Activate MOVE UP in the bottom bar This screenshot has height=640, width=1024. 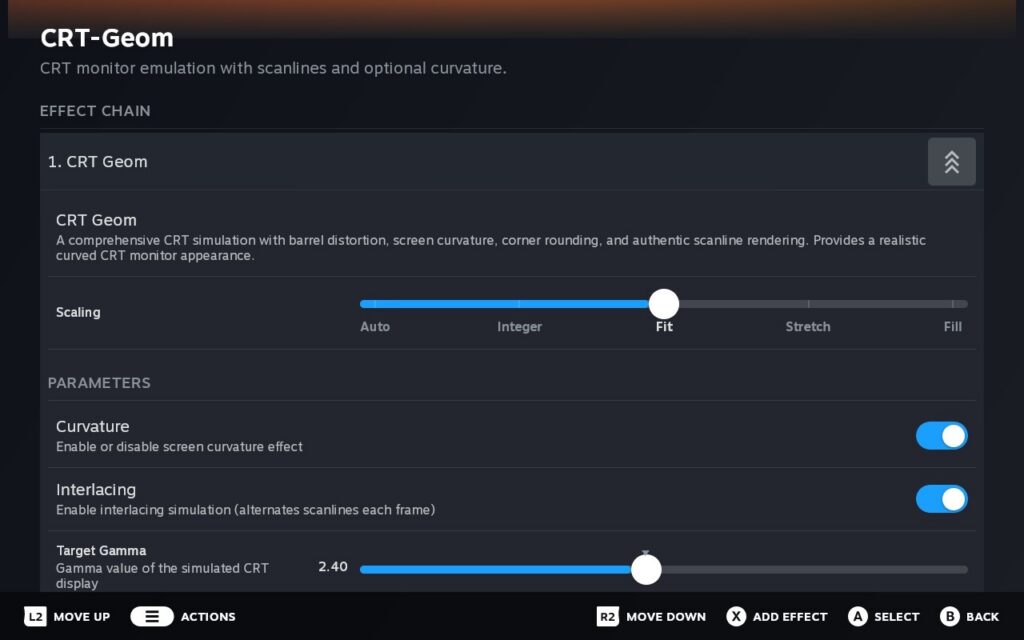point(66,616)
